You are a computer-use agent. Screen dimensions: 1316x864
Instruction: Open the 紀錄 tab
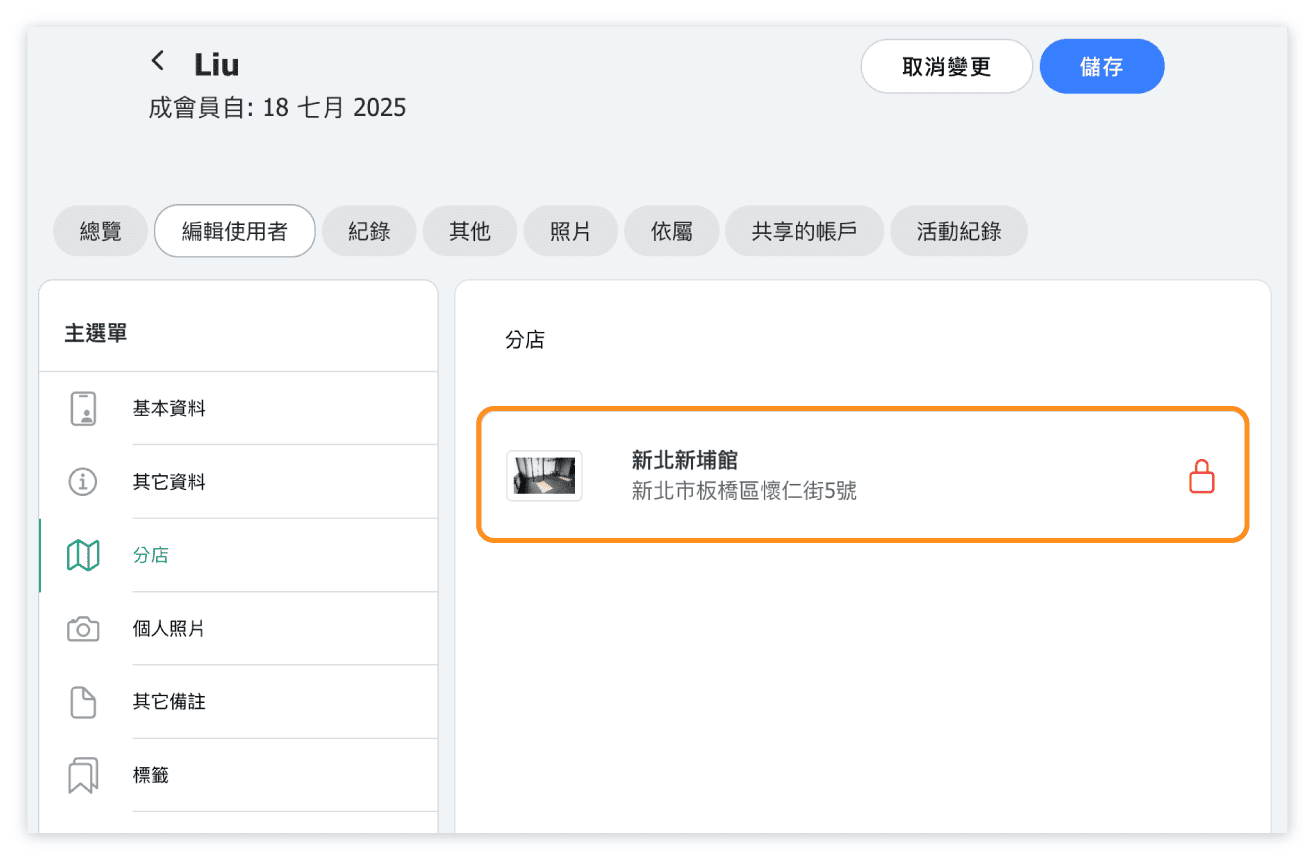point(369,232)
